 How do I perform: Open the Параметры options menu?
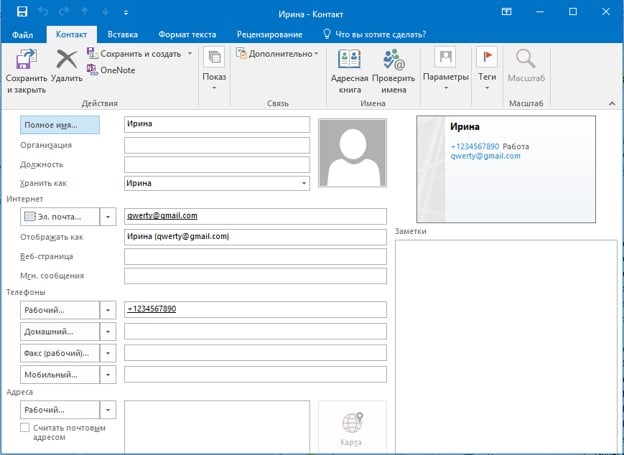click(x=446, y=69)
